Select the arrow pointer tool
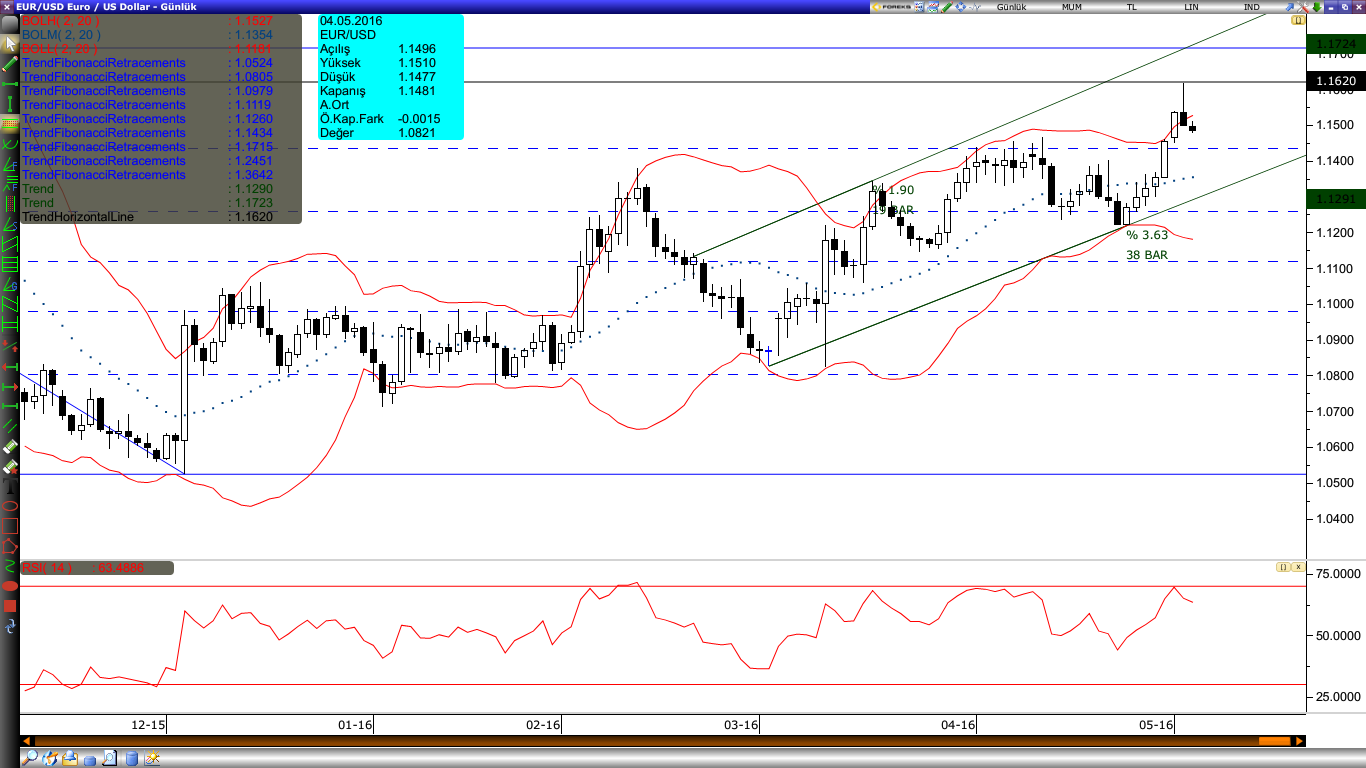The width and height of the screenshot is (1366, 768). (10, 43)
